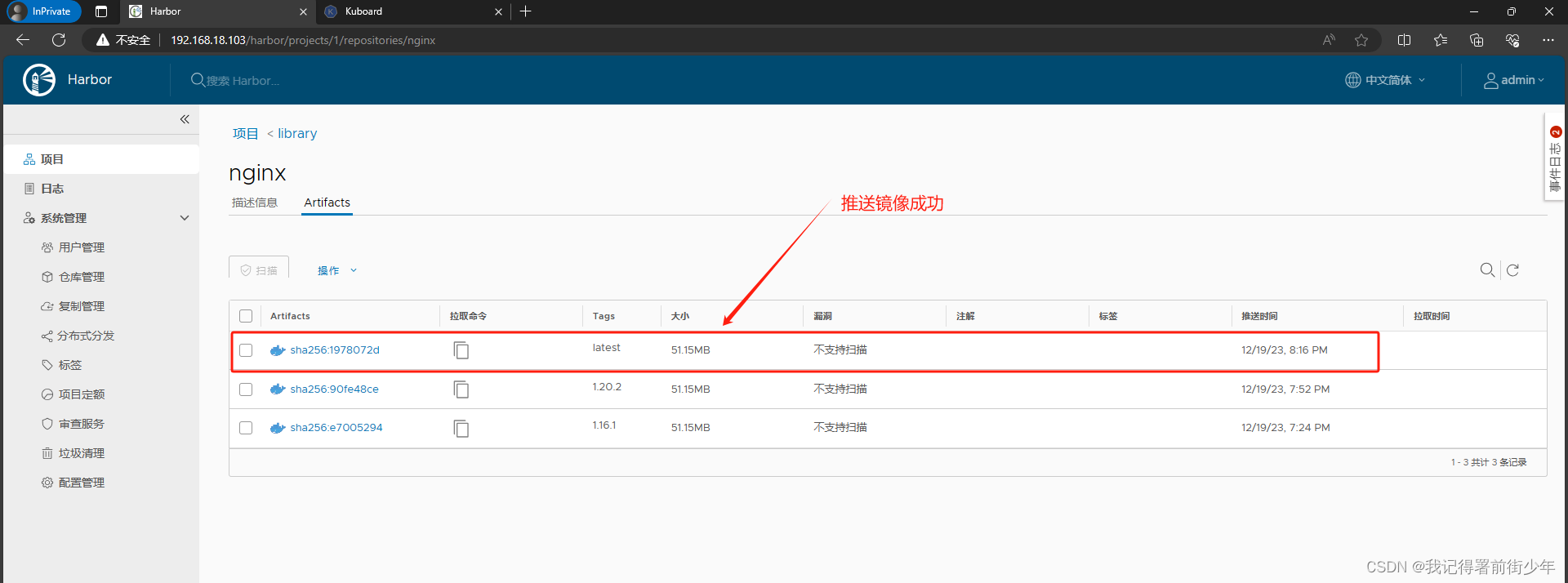Open browser split screen icon
Image resolution: width=1568 pixels, height=583 pixels.
tap(1404, 40)
